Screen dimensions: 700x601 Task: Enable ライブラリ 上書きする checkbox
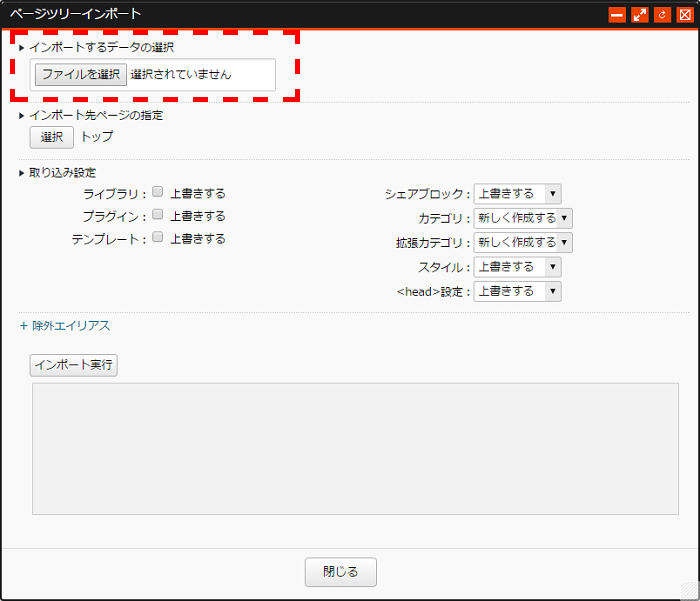pyautogui.click(x=157, y=192)
